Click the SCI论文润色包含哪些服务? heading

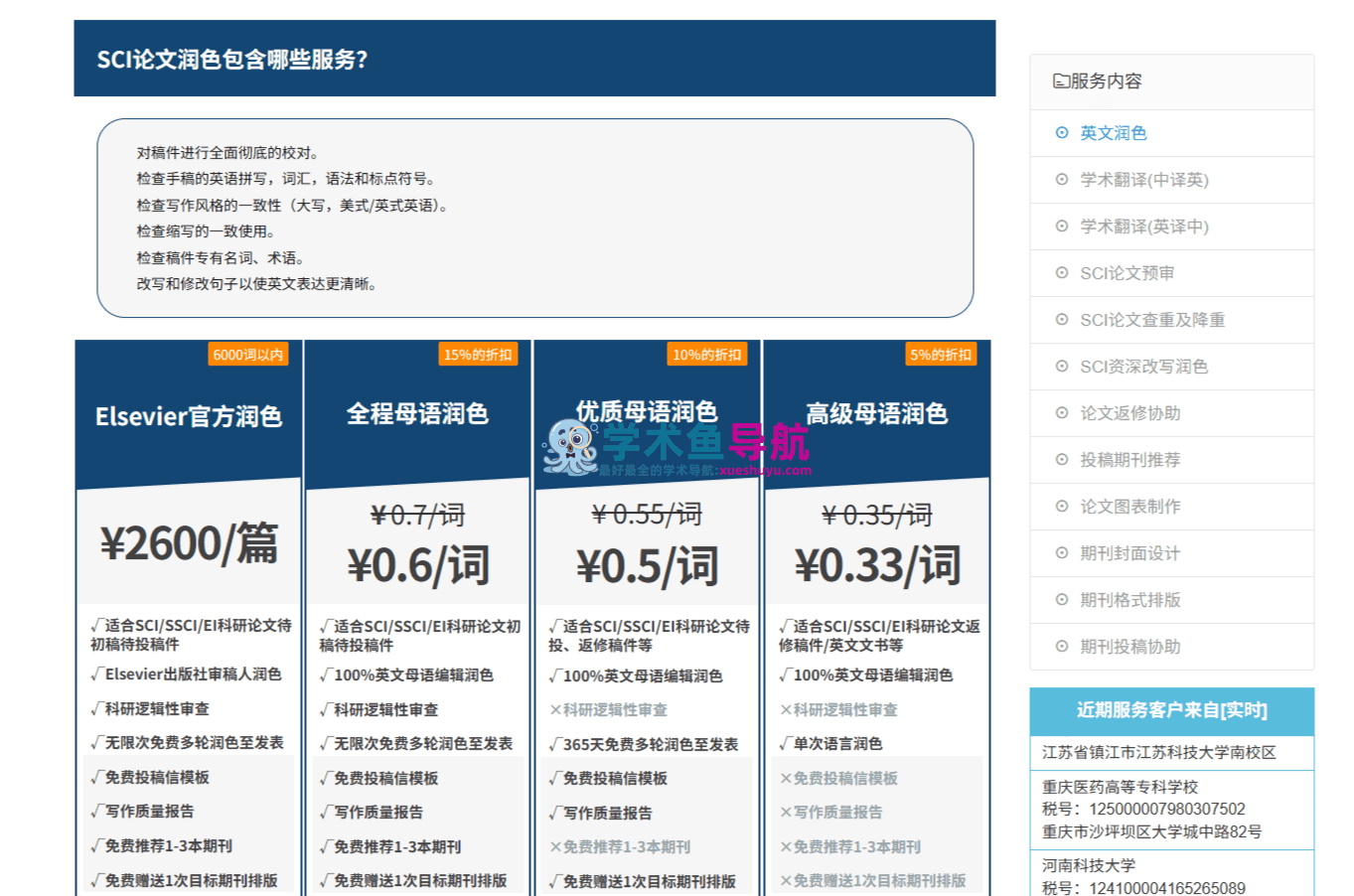[232, 60]
